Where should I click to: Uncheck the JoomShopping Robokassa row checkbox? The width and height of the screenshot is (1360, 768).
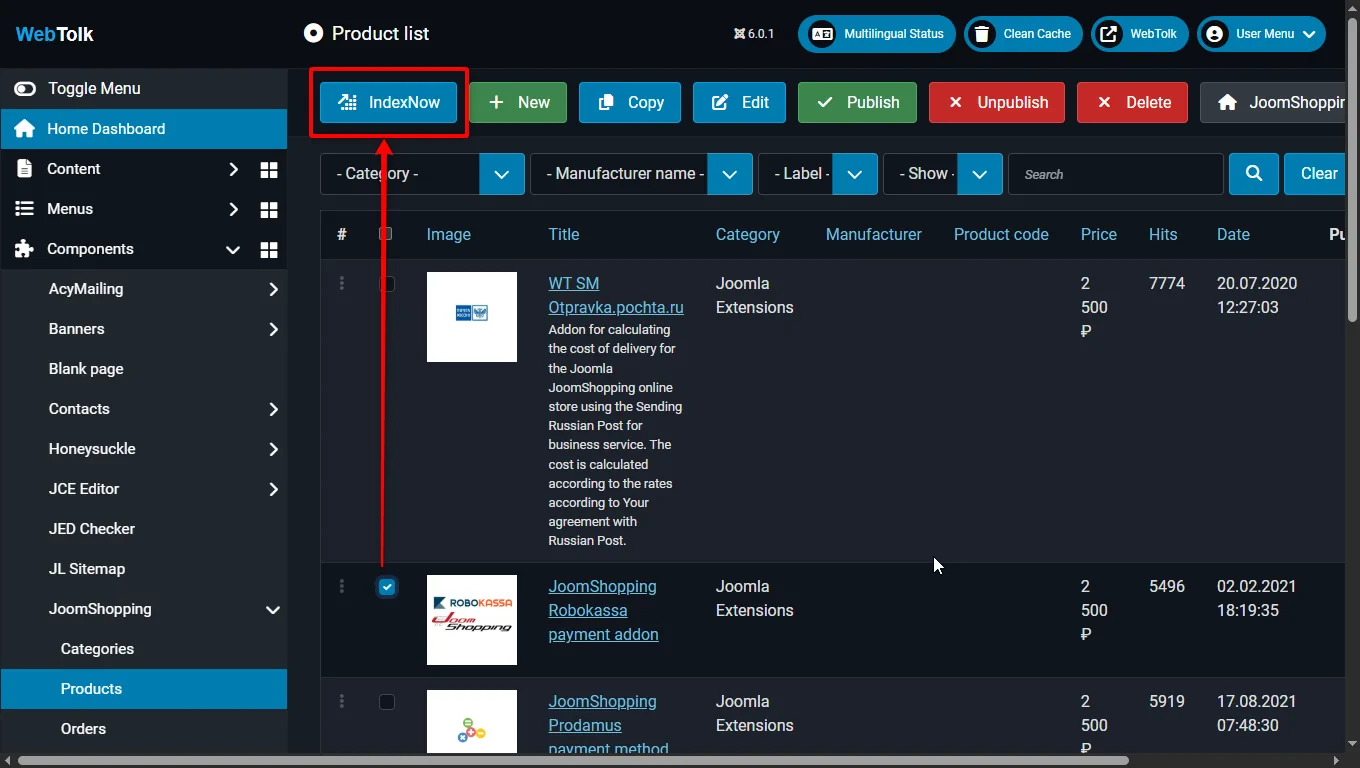click(387, 587)
